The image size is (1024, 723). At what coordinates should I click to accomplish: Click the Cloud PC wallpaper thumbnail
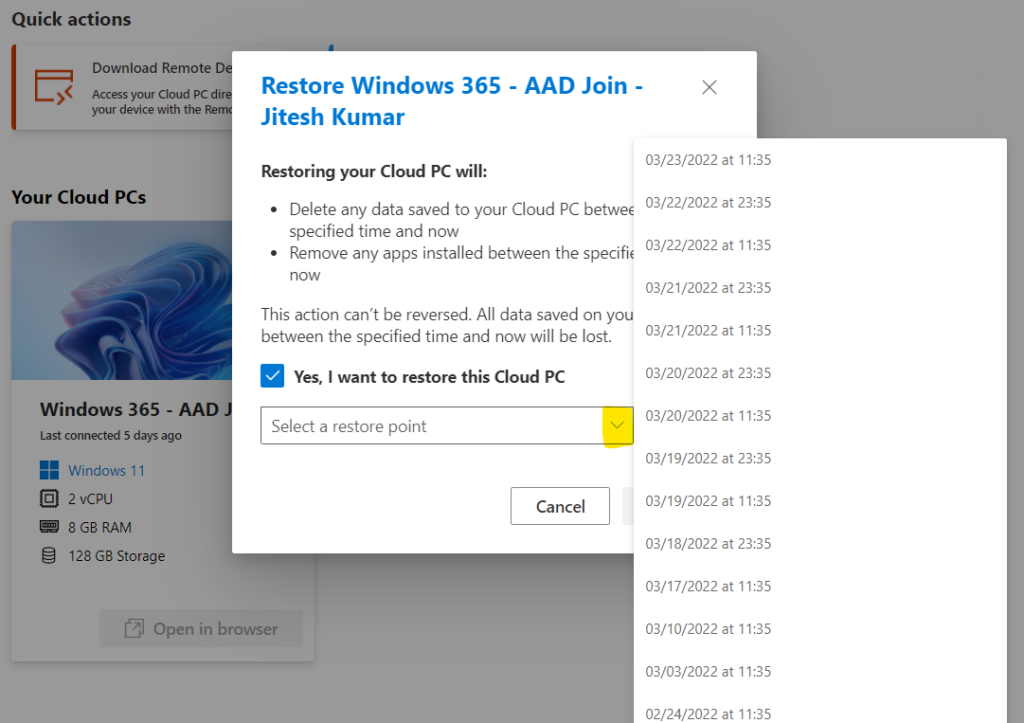click(x=121, y=300)
